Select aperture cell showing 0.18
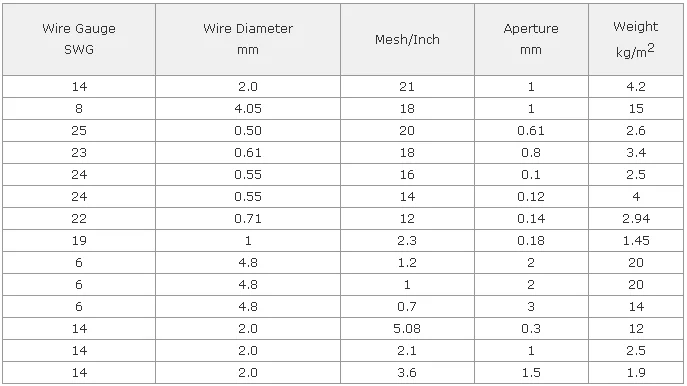The height and width of the screenshot is (386, 687). pos(531,241)
